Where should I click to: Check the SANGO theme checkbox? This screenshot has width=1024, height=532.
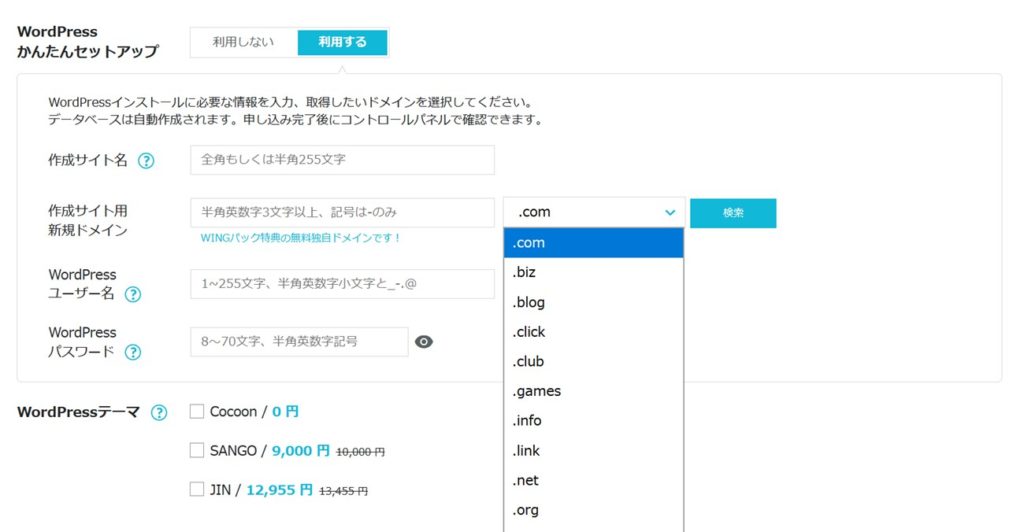197,450
